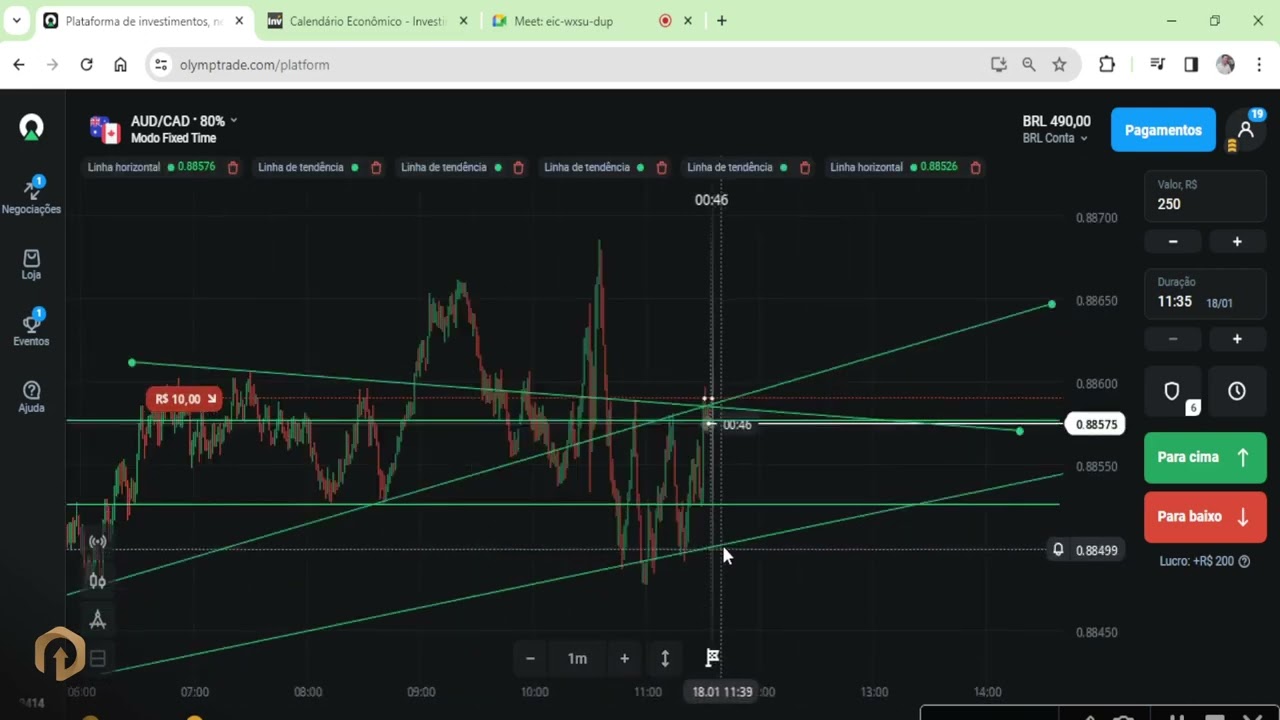Open the Eventos trophy section
The image size is (1280, 720).
31,329
